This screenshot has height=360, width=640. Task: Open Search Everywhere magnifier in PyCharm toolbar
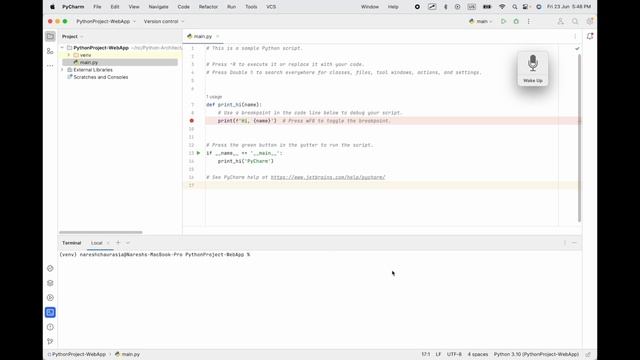pos(575,21)
